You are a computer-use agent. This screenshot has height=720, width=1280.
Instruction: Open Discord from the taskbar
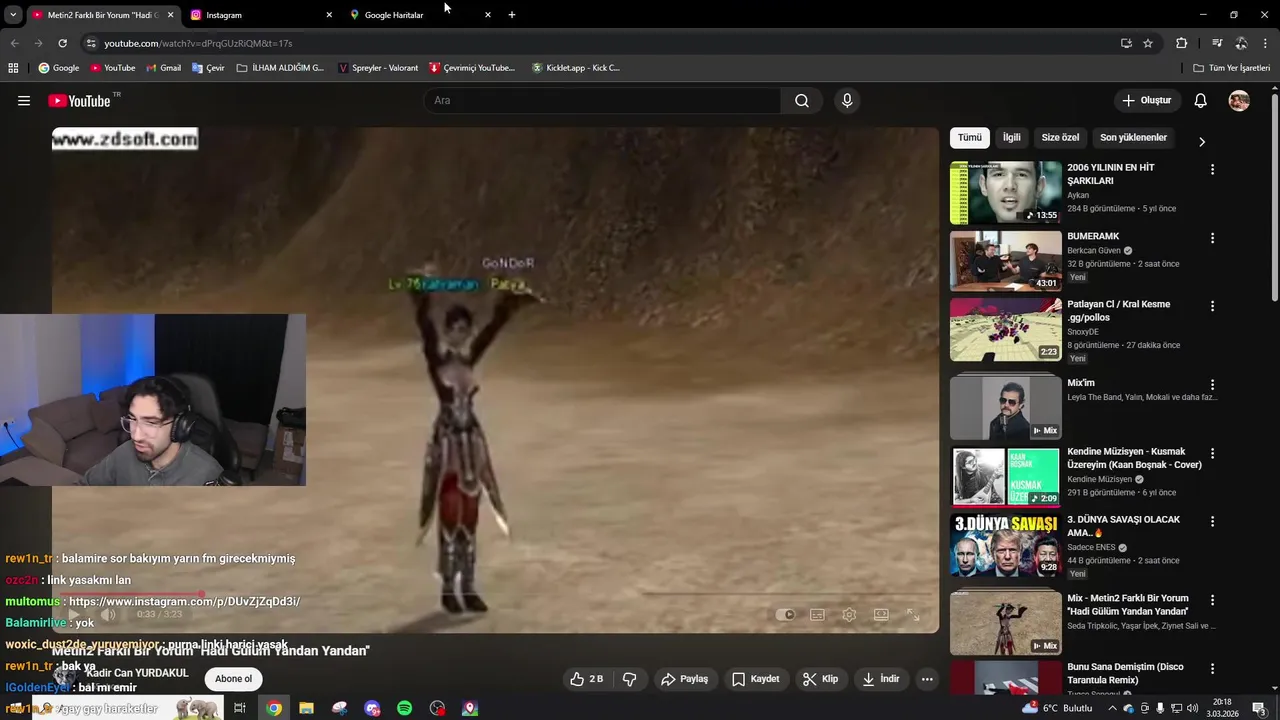[x=372, y=708]
